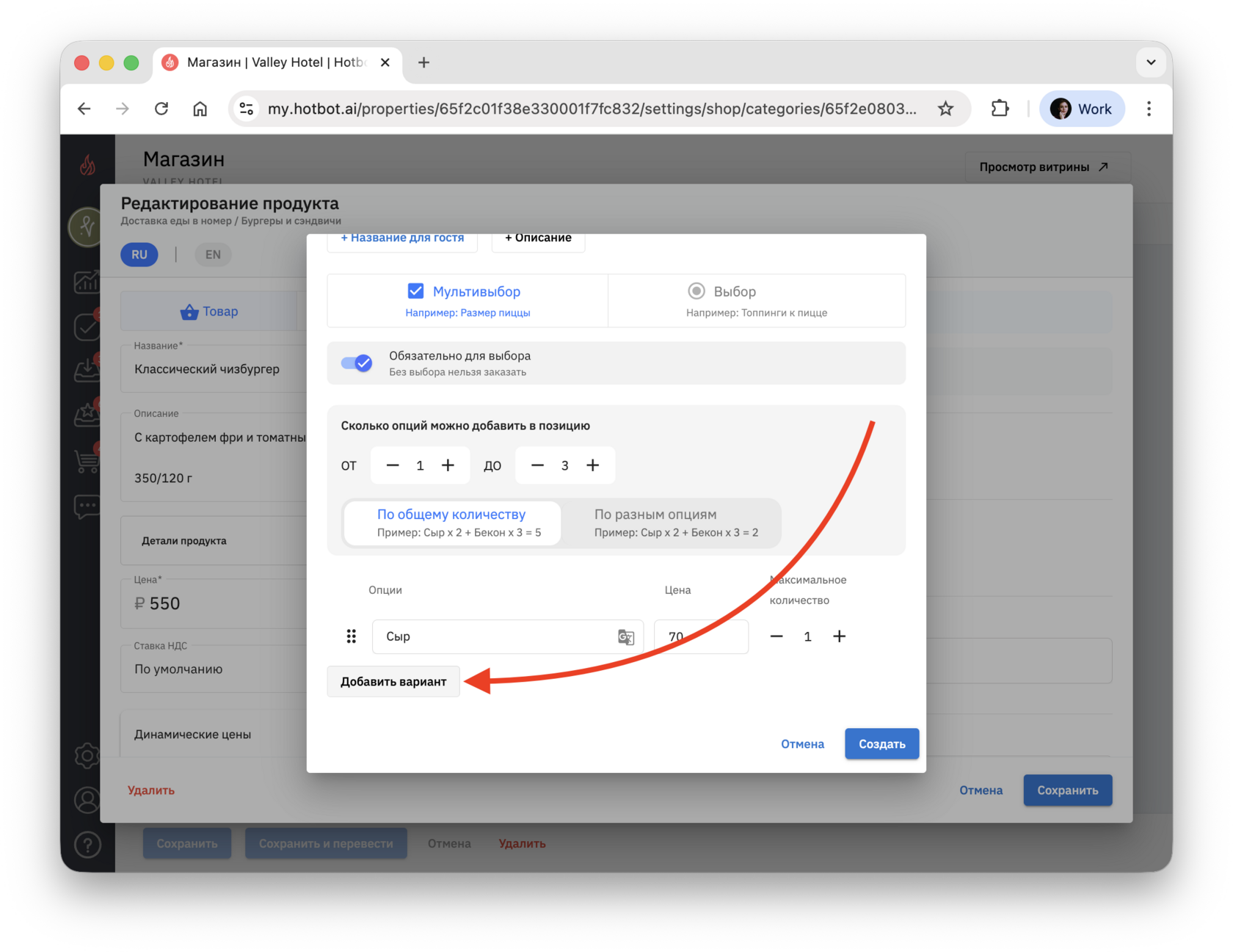Open the user profile icon in sidebar

pos(87,800)
